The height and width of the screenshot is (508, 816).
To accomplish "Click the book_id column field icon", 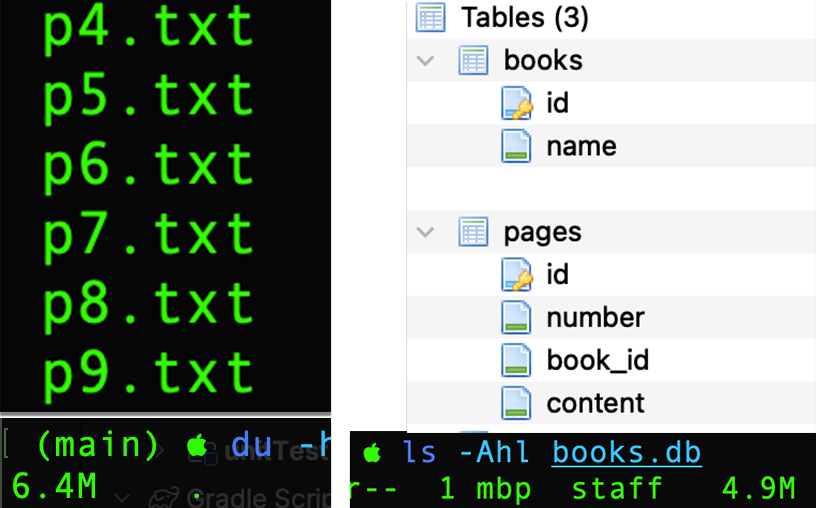I will (516, 361).
